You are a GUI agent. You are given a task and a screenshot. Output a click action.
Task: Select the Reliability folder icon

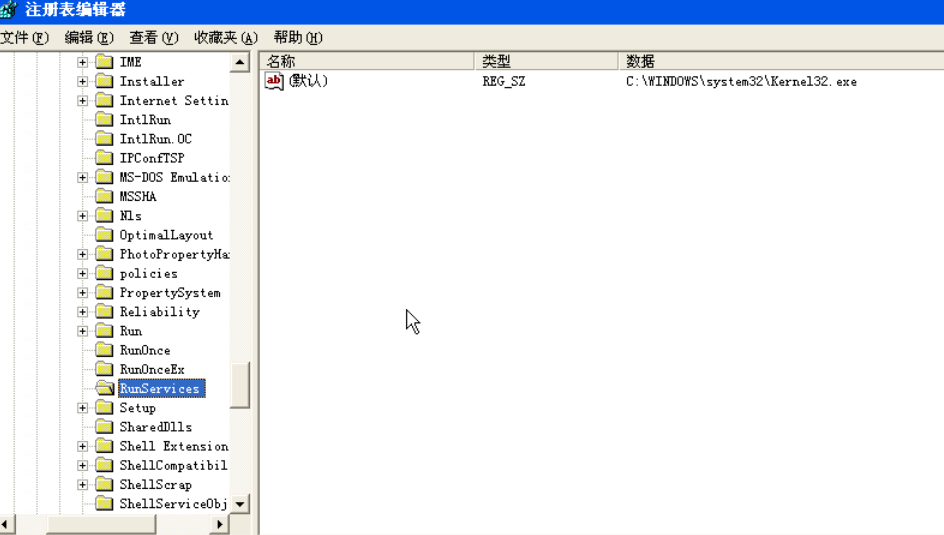[x=105, y=312]
